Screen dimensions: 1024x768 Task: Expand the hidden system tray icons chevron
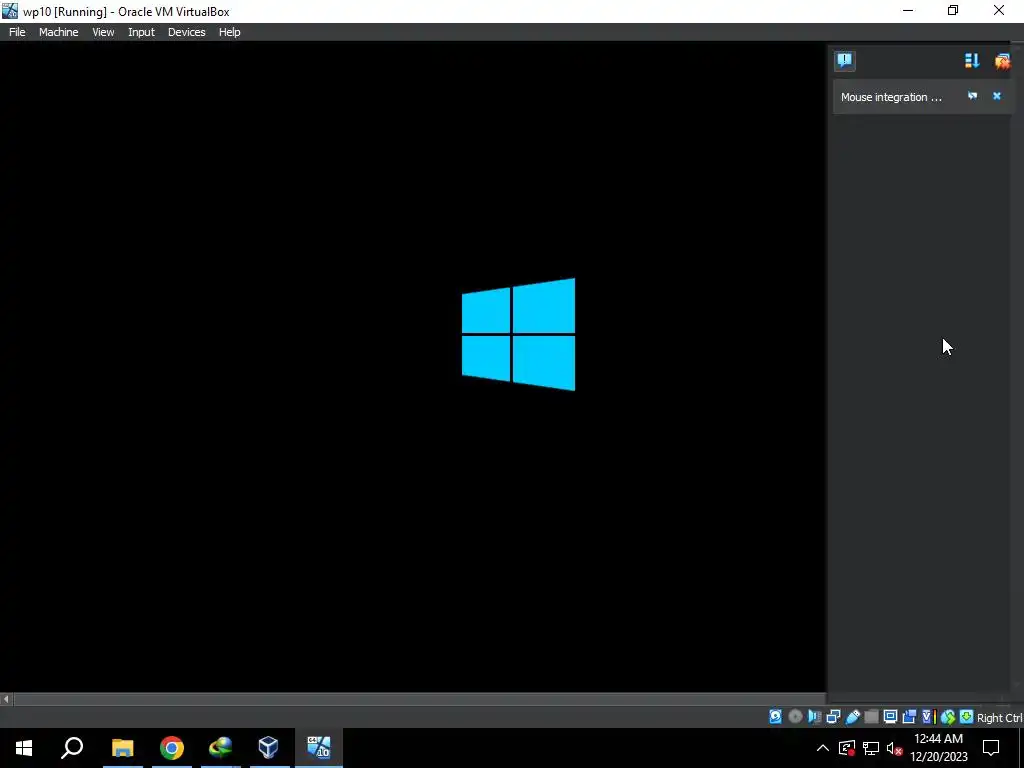click(x=823, y=748)
